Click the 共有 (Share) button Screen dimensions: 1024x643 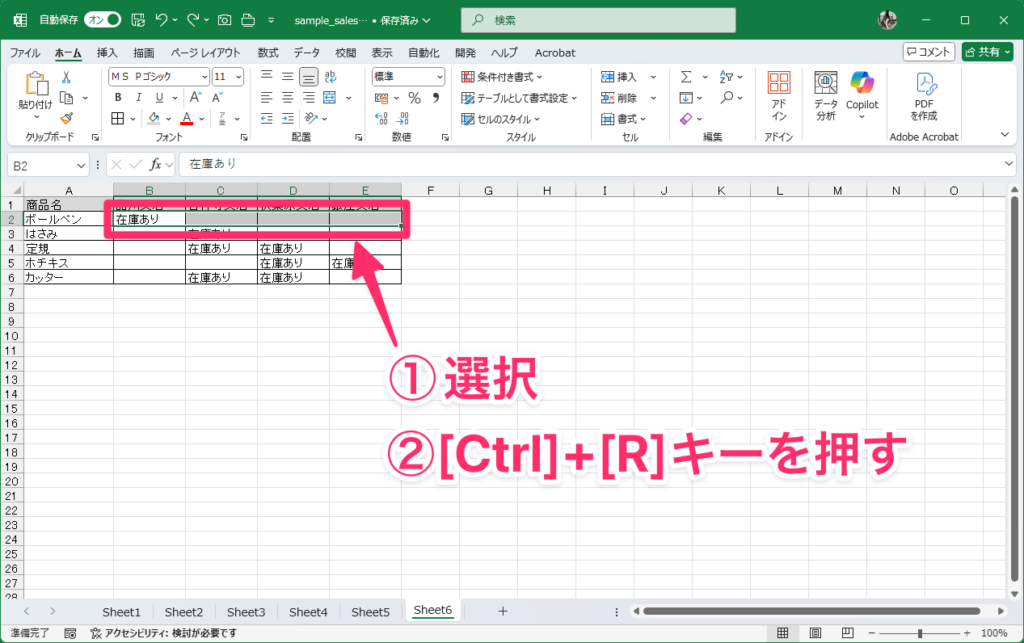[986, 52]
